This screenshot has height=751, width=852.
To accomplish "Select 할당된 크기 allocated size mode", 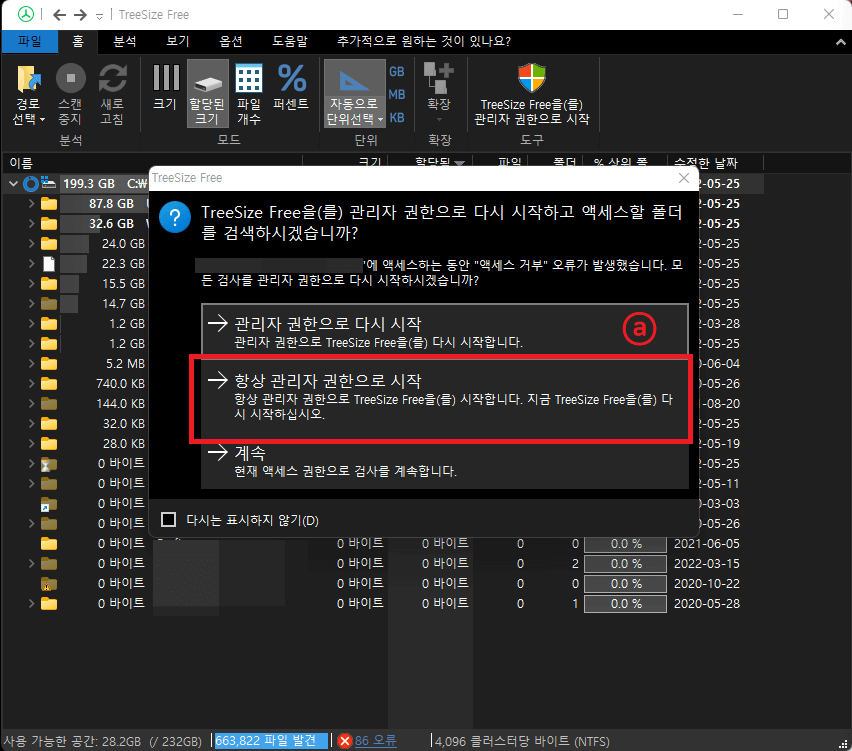I will pyautogui.click(x=208, y=95).
